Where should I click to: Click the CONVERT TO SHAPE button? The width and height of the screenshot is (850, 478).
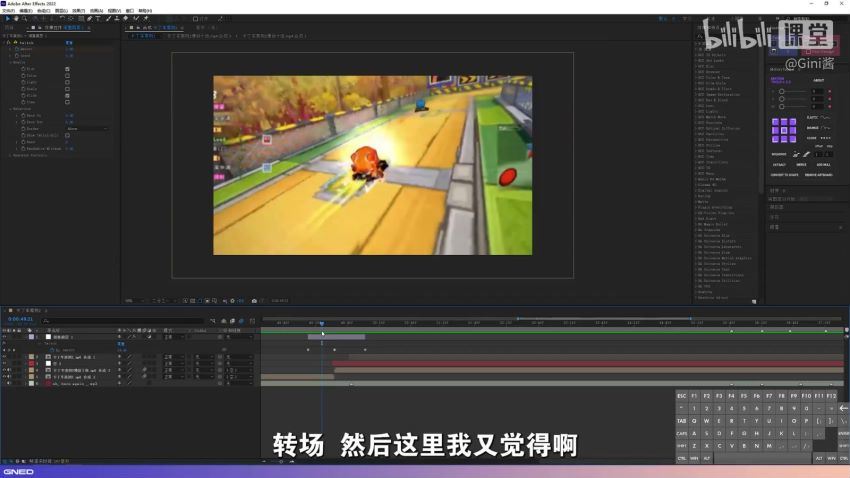pyautogui.click(x=784, y=175)
